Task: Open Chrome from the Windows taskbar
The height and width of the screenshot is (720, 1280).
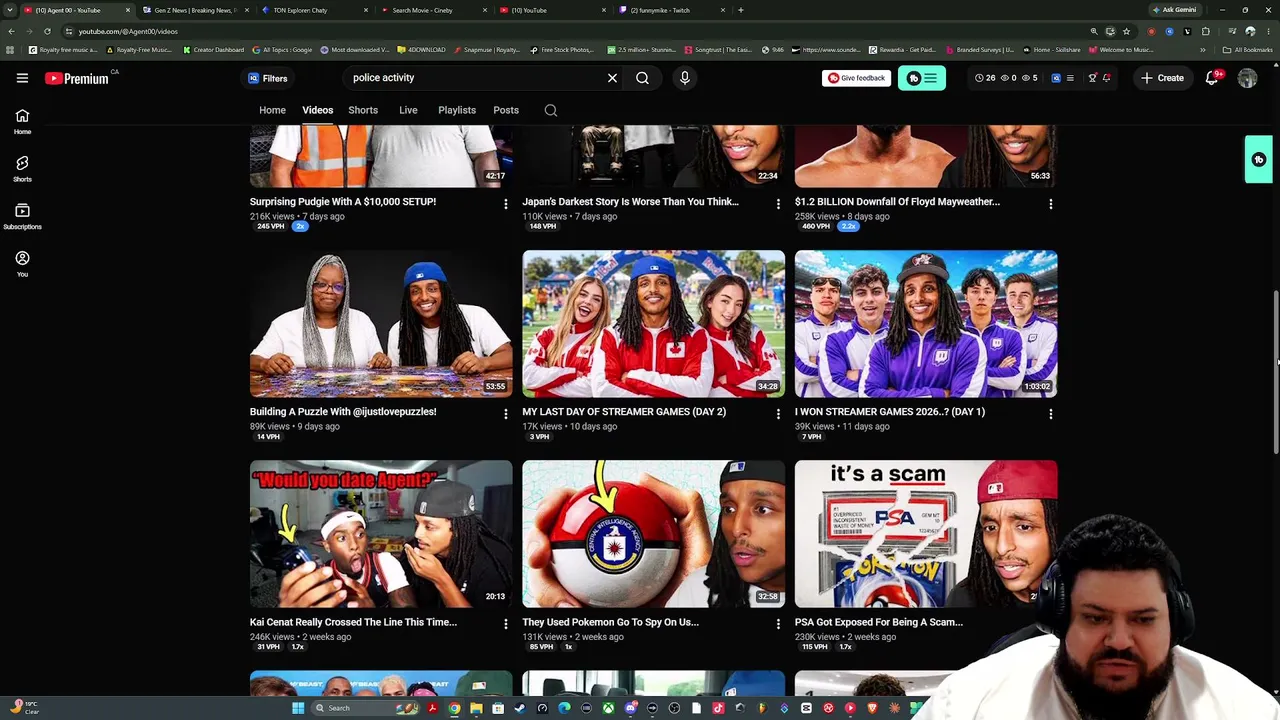Action: (x=454, y=708)
